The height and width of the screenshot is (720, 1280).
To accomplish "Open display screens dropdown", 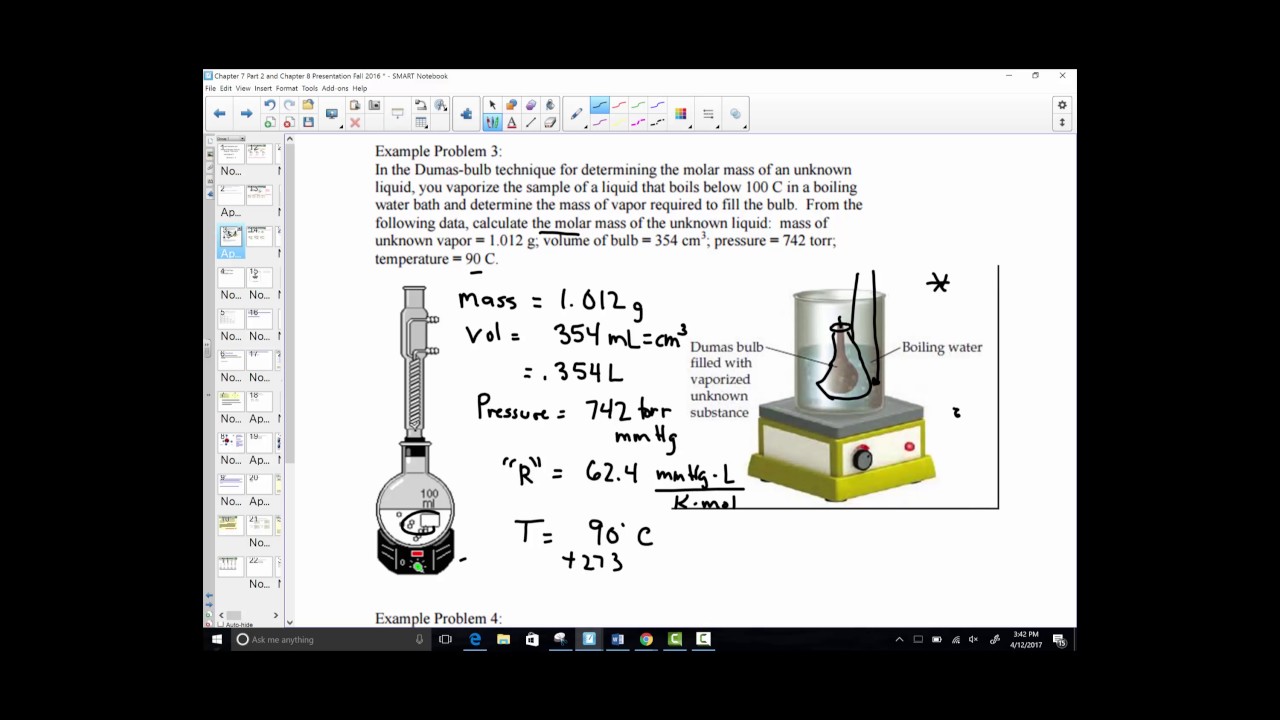I will (332, 114).
